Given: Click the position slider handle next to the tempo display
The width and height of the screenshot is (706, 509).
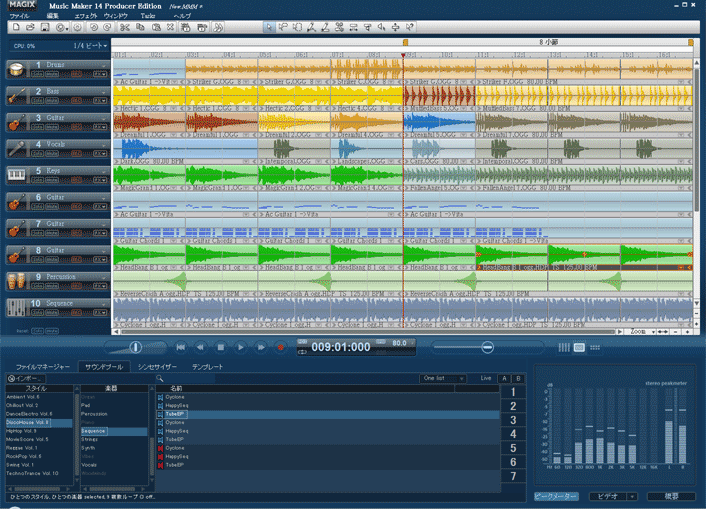Looking at the screenshot, I should 487,347.
